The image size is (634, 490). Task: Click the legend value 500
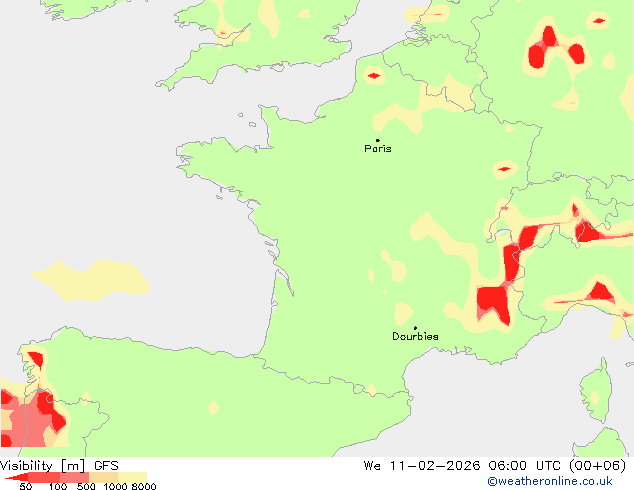point(86,486)
